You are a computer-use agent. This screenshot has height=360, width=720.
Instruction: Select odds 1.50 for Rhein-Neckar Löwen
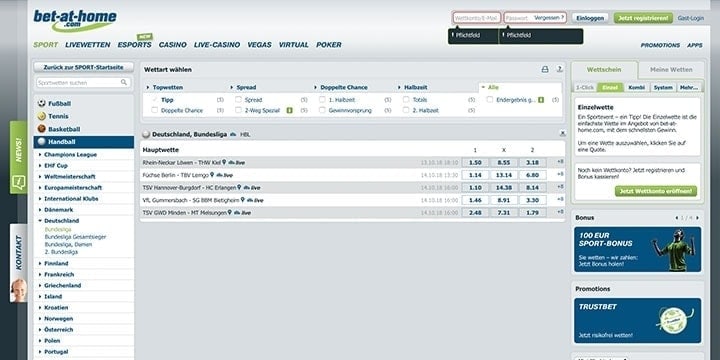tap(475, 163)
